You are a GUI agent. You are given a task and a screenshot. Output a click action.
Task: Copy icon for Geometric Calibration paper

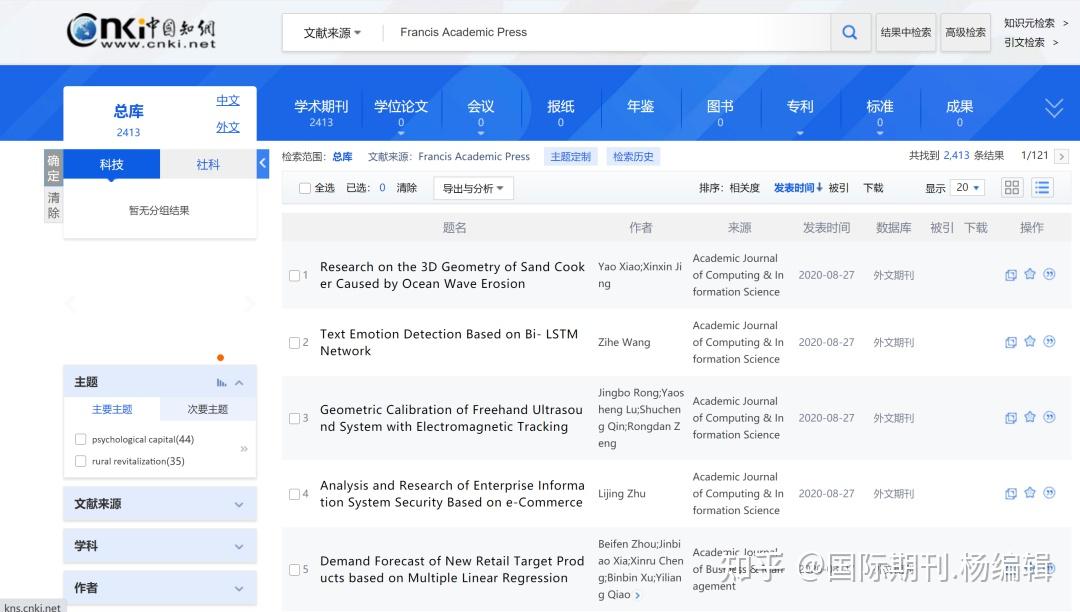coord(1010,418)
